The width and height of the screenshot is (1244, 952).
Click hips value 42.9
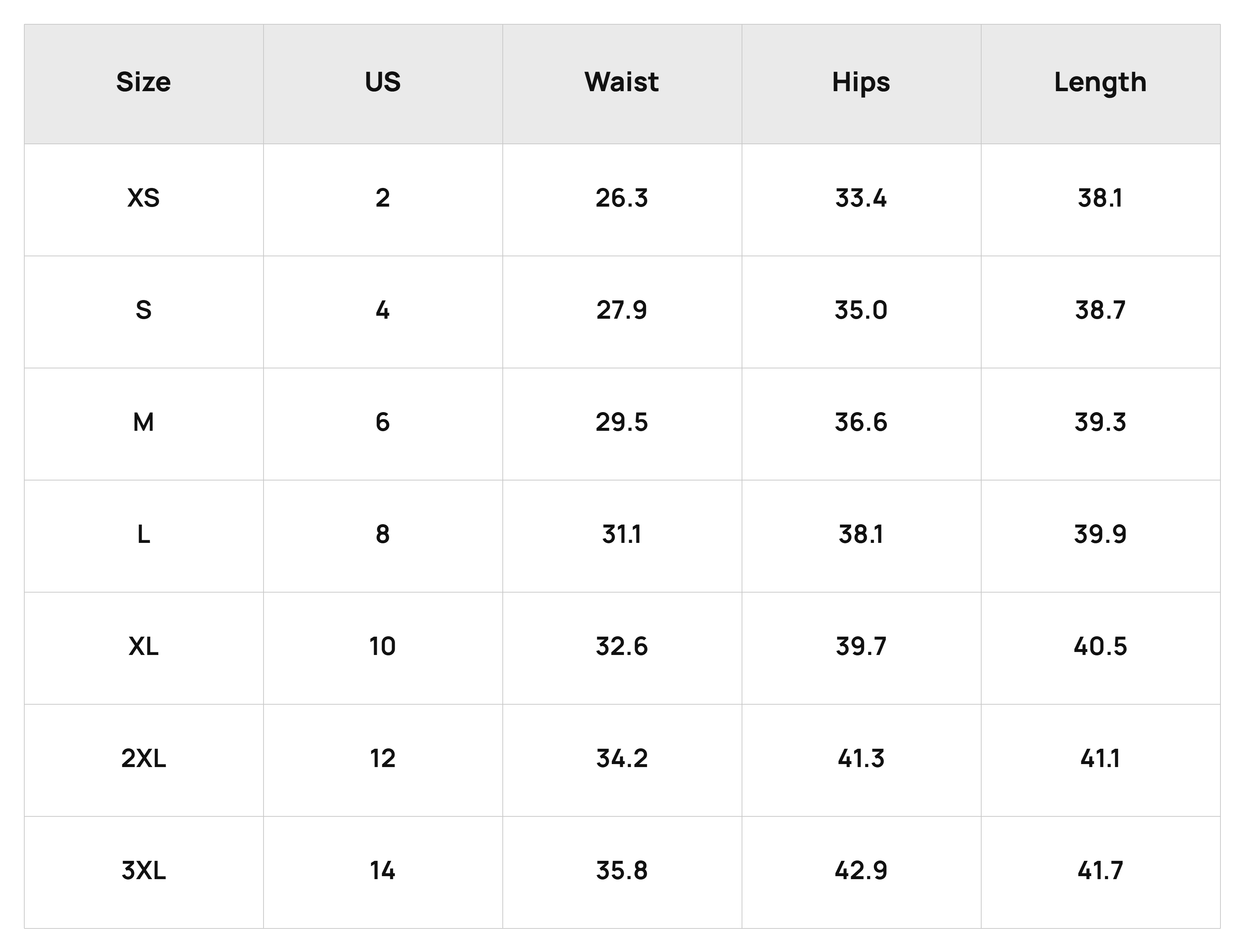click(861, 872)
